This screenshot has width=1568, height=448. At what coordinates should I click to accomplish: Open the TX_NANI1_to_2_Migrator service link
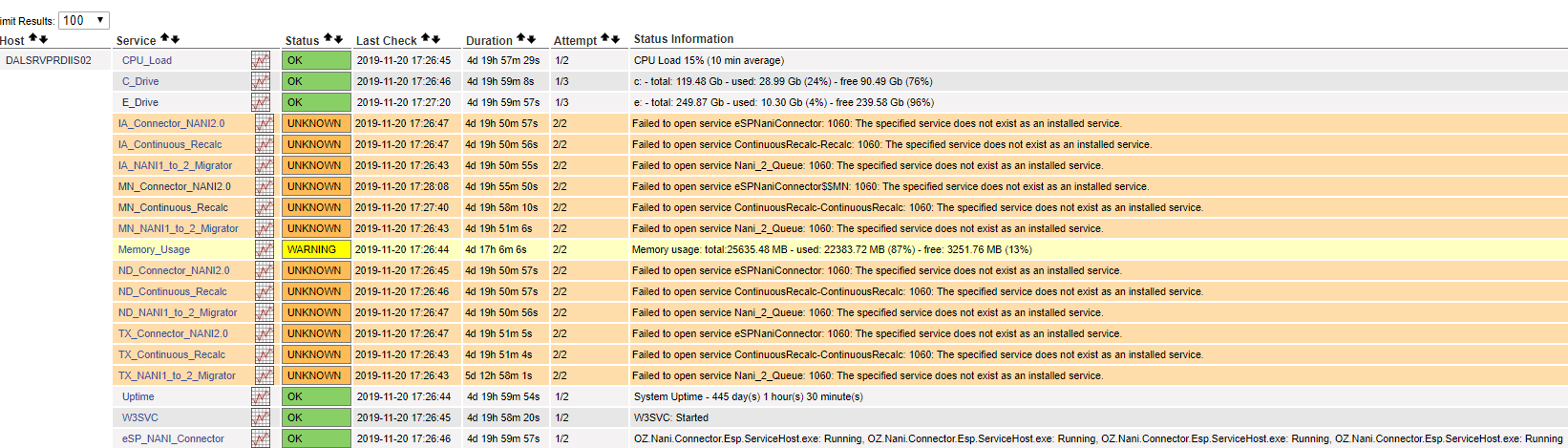click(x=177, y=375)
